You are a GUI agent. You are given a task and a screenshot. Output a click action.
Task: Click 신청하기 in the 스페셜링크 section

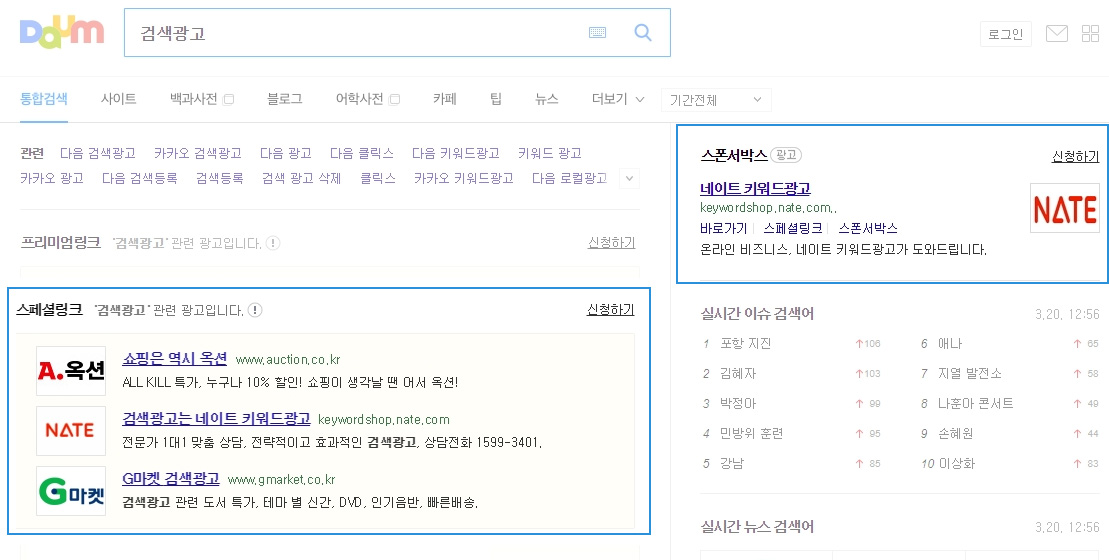click(610, 310)
